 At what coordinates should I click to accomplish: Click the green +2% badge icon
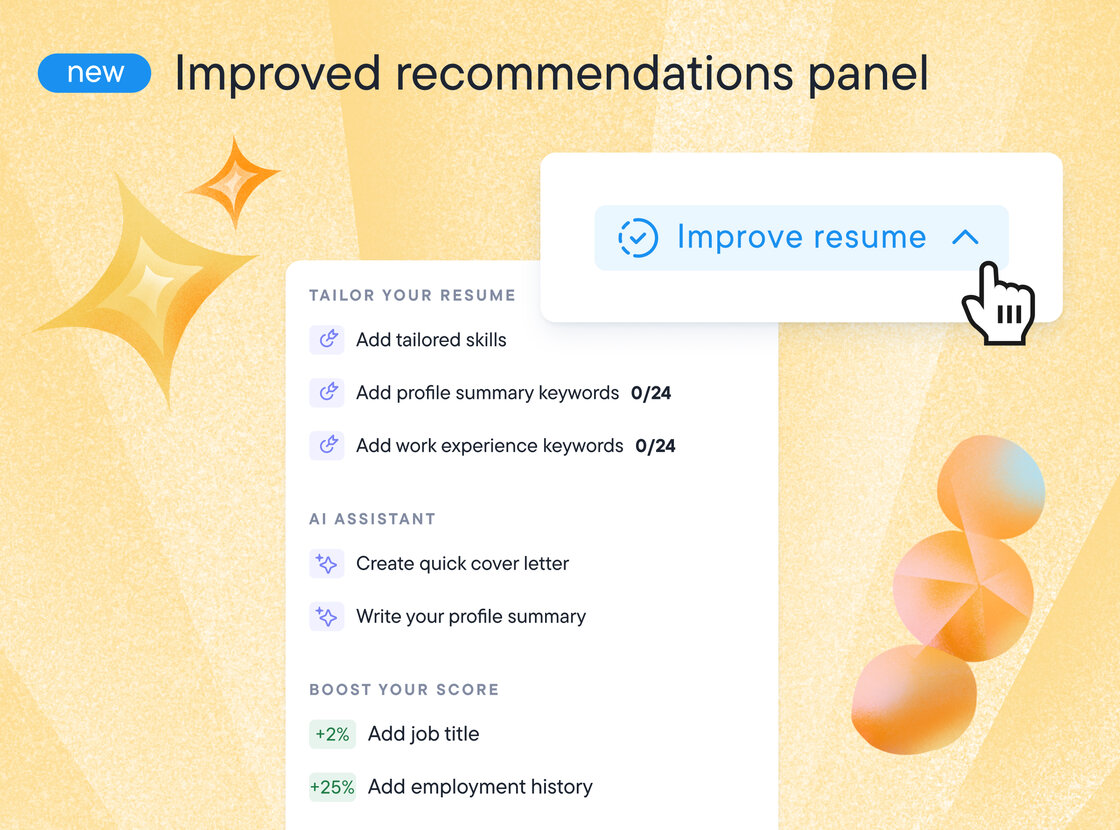click(x=331, y=734)
